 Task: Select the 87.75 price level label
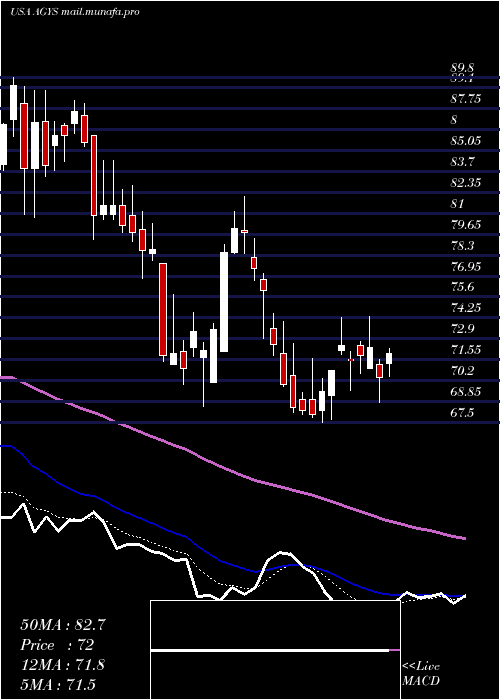click(466, 99)
